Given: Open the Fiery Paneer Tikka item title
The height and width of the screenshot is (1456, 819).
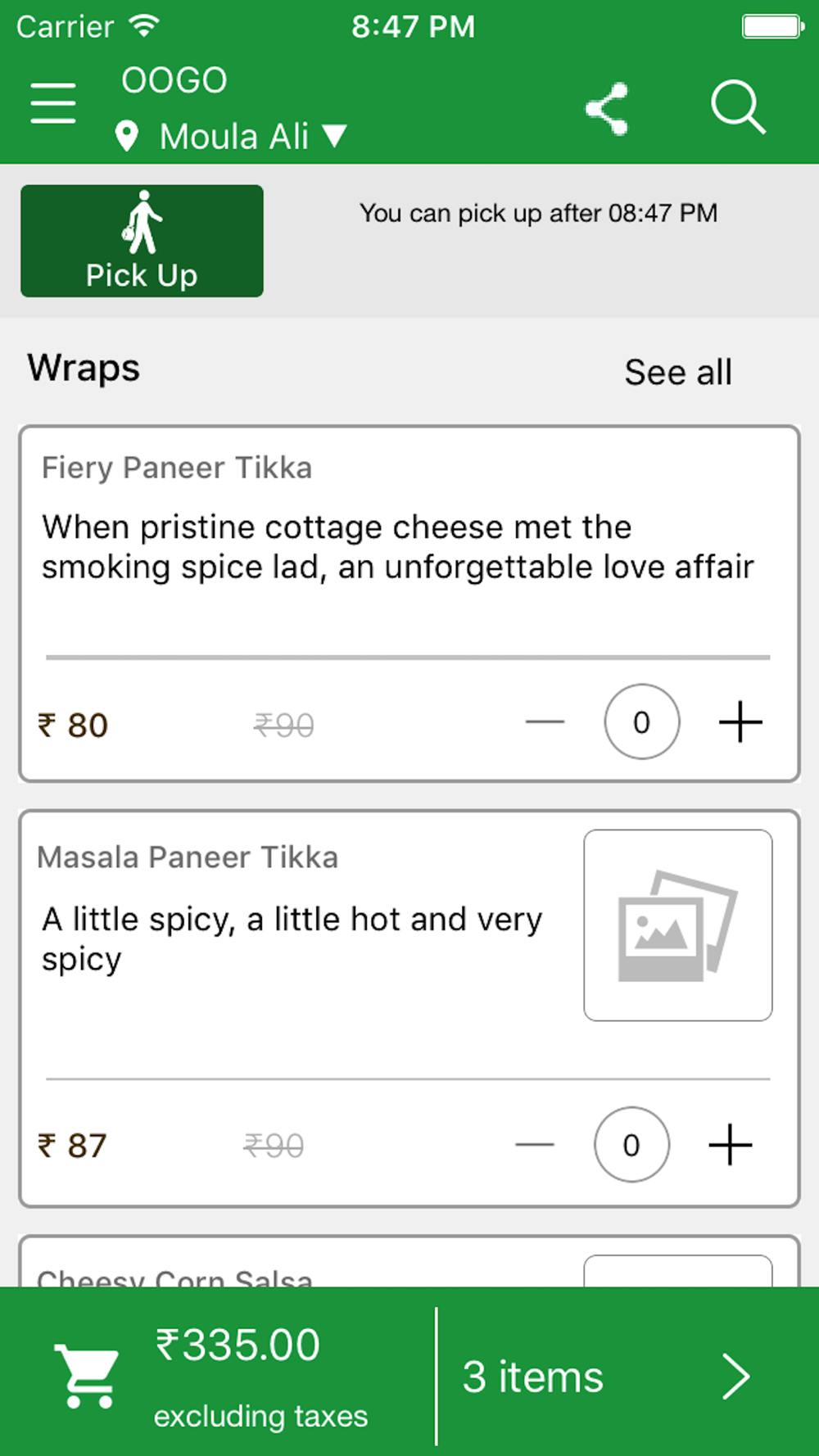Looking at the screenshot, I should coord(177,468).
